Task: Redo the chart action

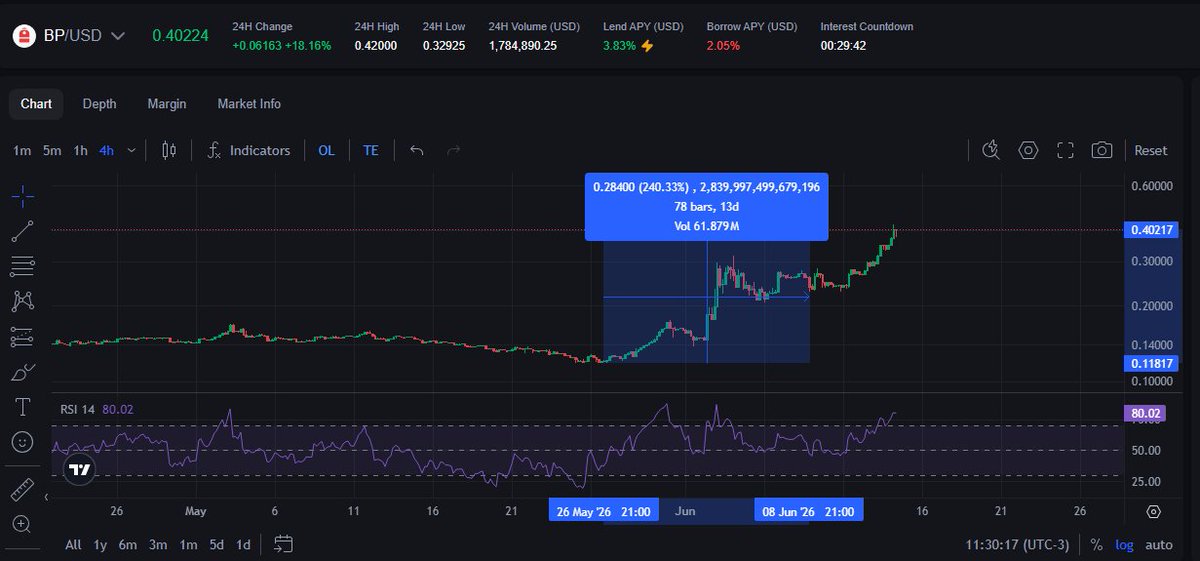Action: [x=453, y=150]
